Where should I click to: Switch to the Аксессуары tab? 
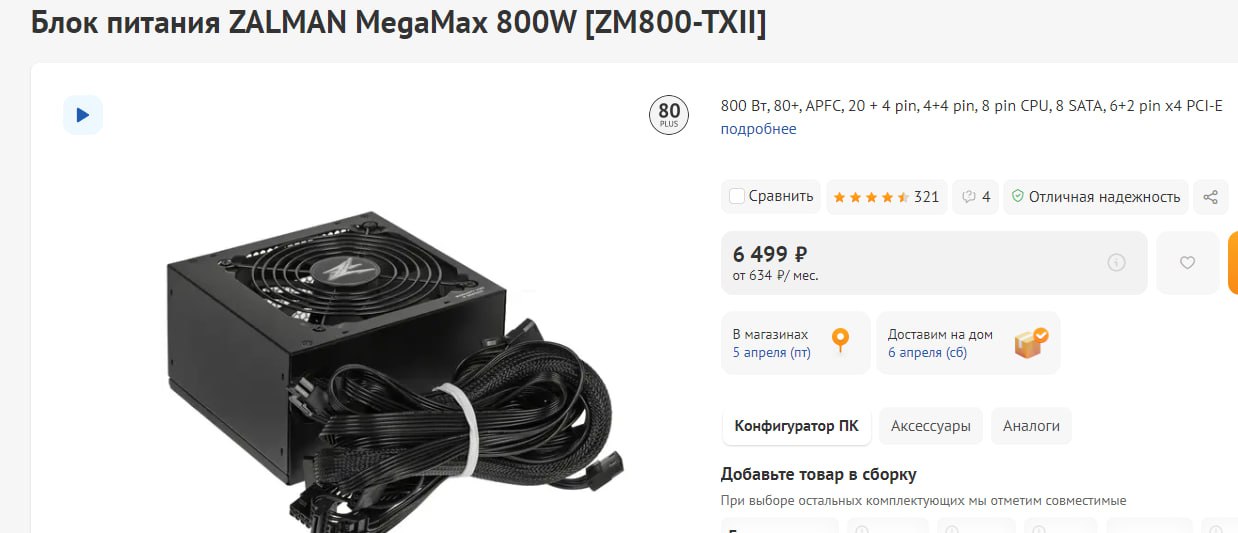click(x=931, y=426)
